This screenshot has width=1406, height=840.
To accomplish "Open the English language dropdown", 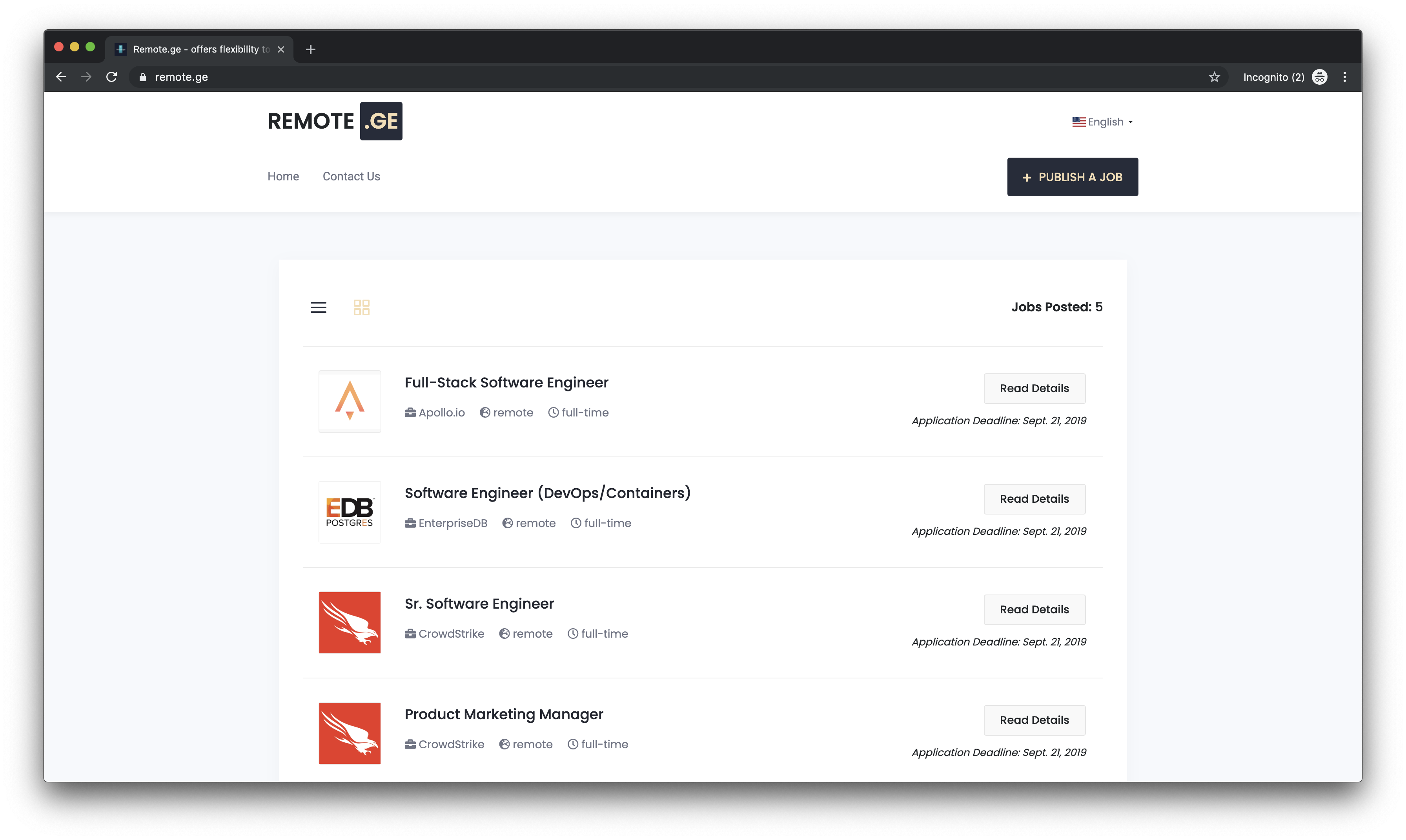I will [x=1102, y=122].
